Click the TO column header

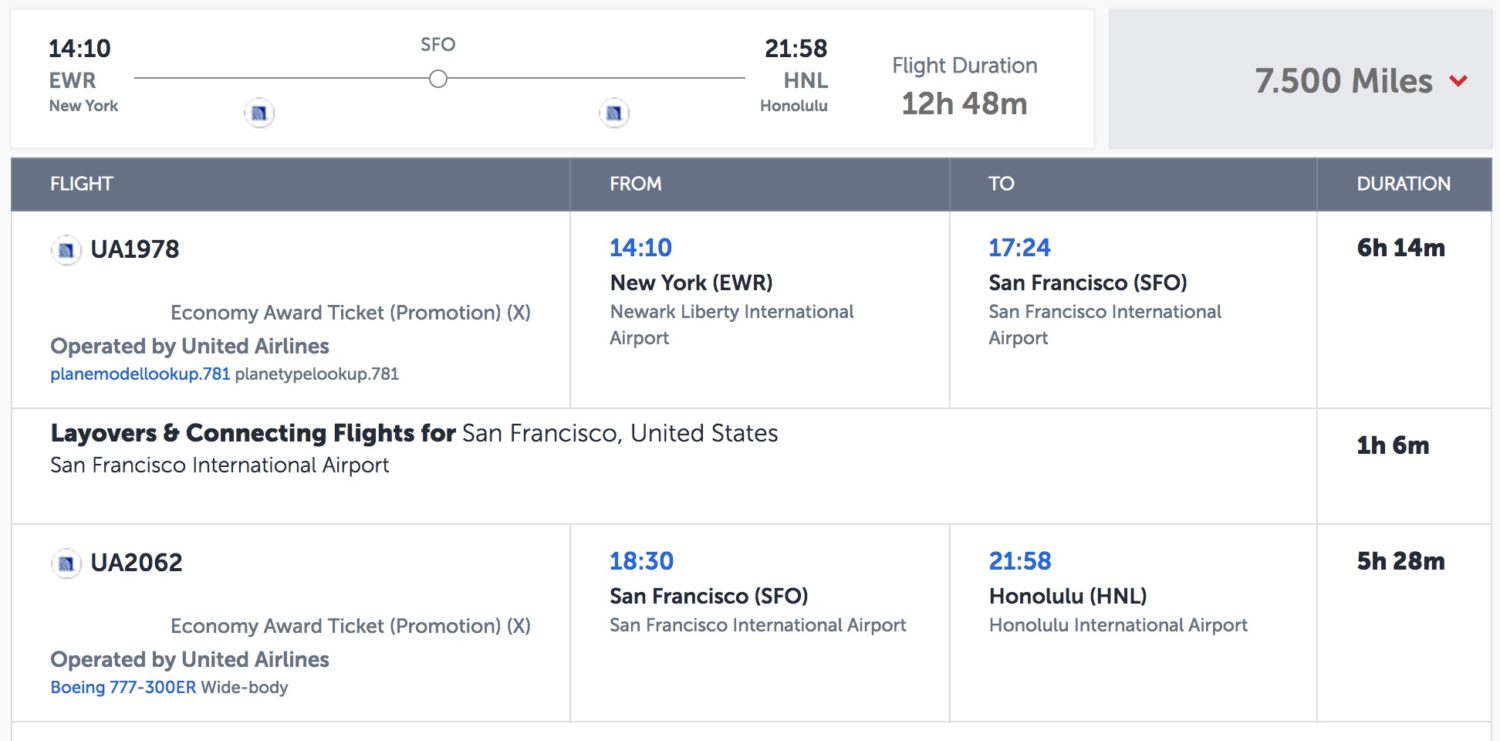(x=1001, y=184)
